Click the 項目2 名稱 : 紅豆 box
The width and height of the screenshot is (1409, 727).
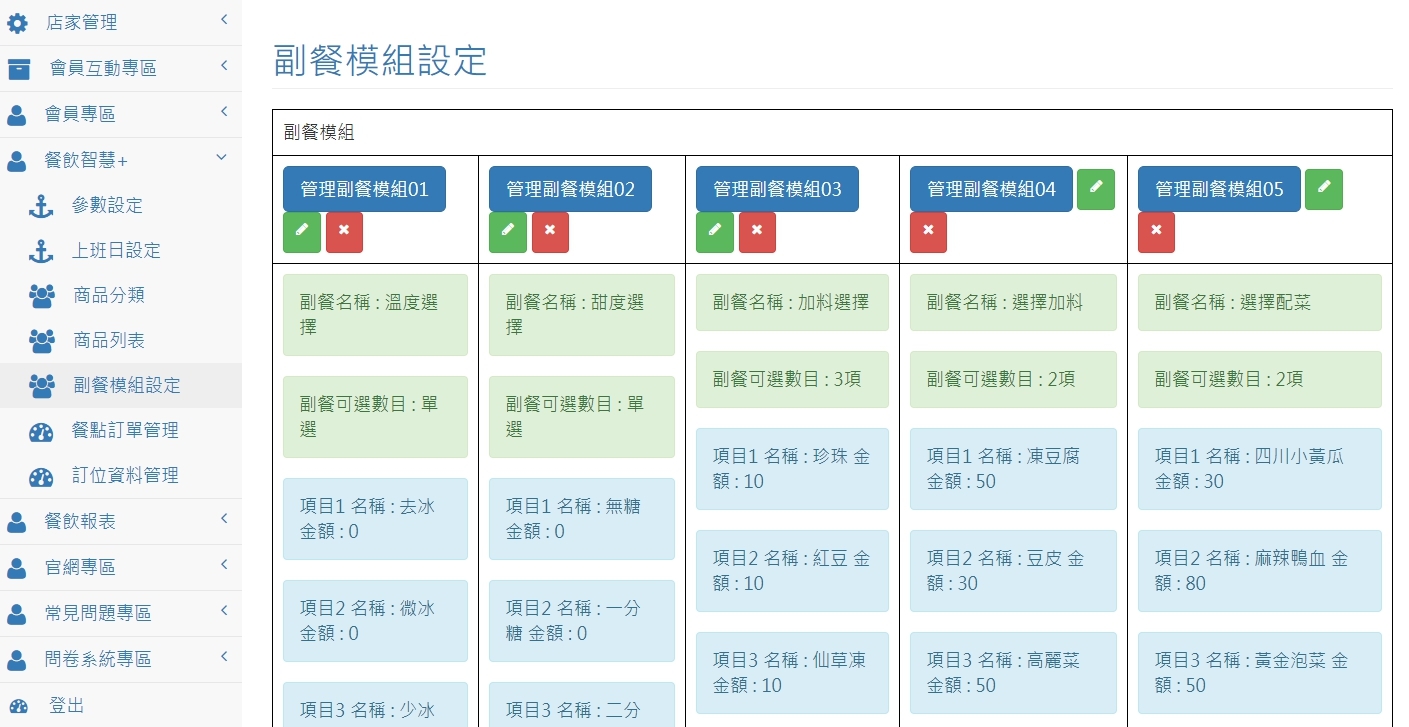click(x=792, y=571)
